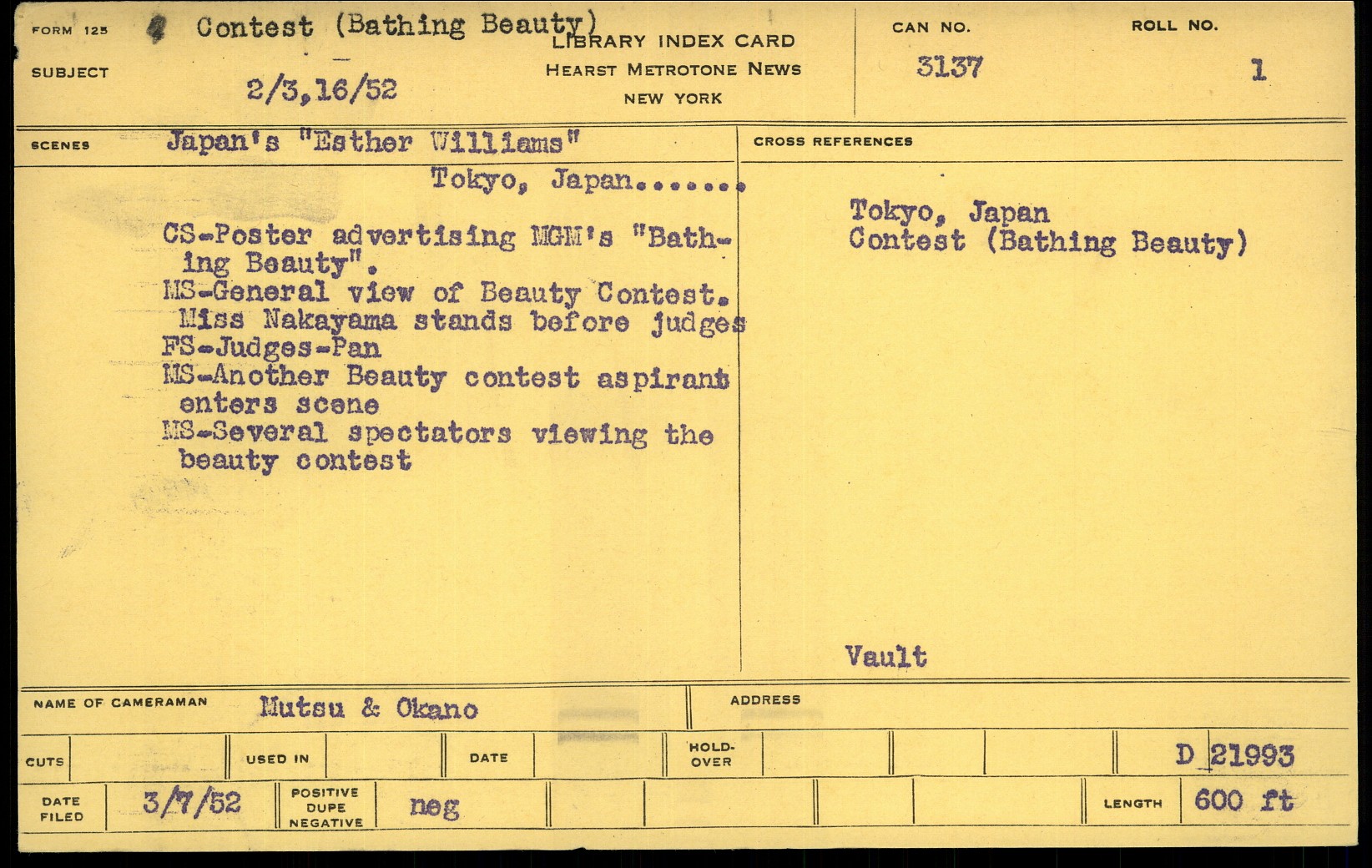Image resolution: width=1372 pixels, height=868 pixels.
Task: Click the "FS-Judges-Pan" scene entry
Action: (271, 348)
